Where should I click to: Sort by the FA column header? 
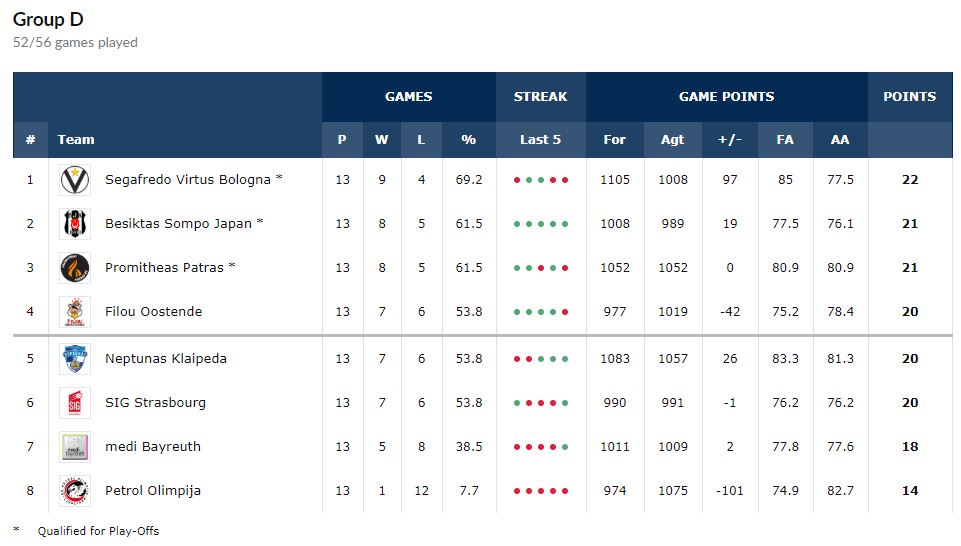pos(785,140)
